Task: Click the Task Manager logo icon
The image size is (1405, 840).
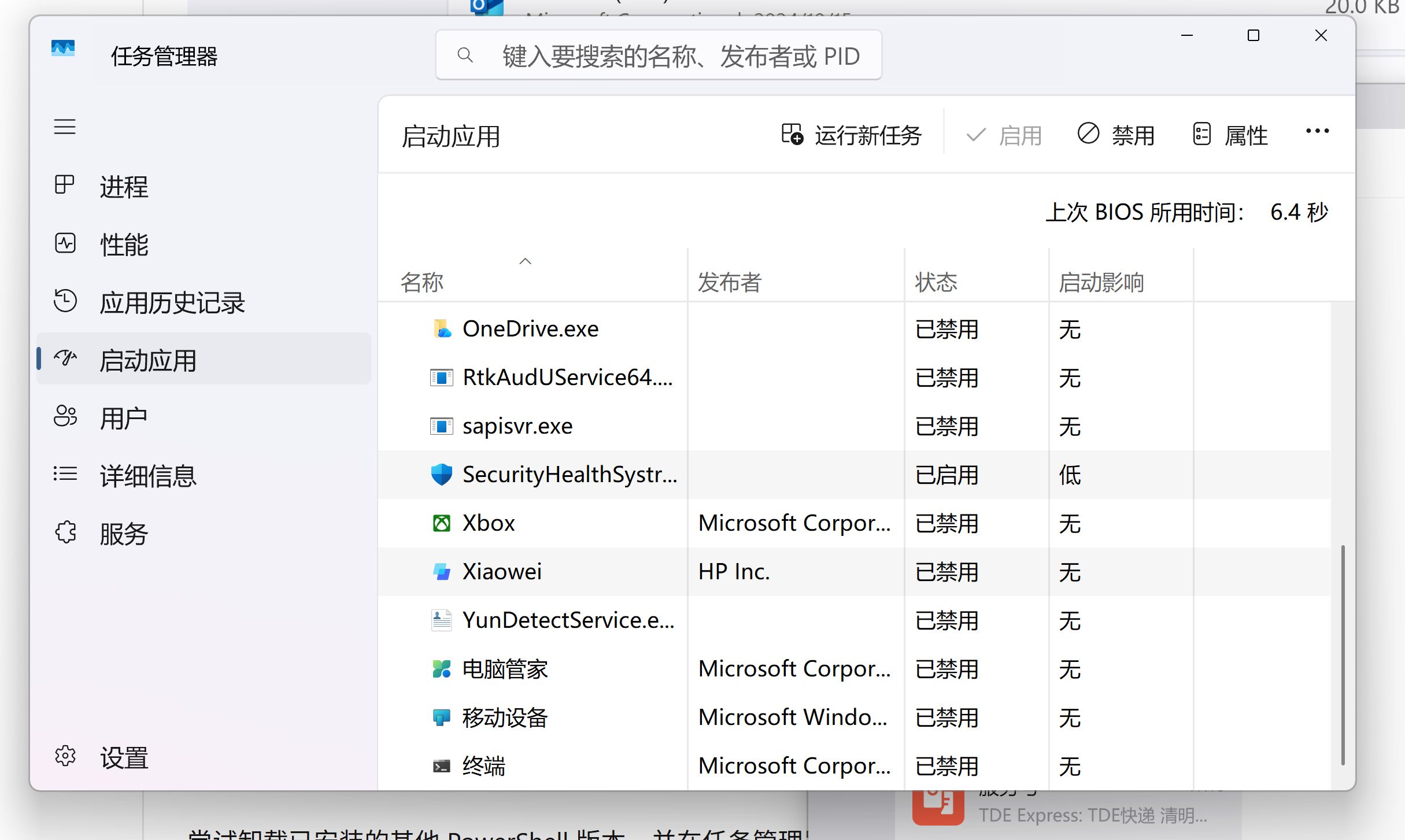Action: pyautogui.click(x=63, y=47)
